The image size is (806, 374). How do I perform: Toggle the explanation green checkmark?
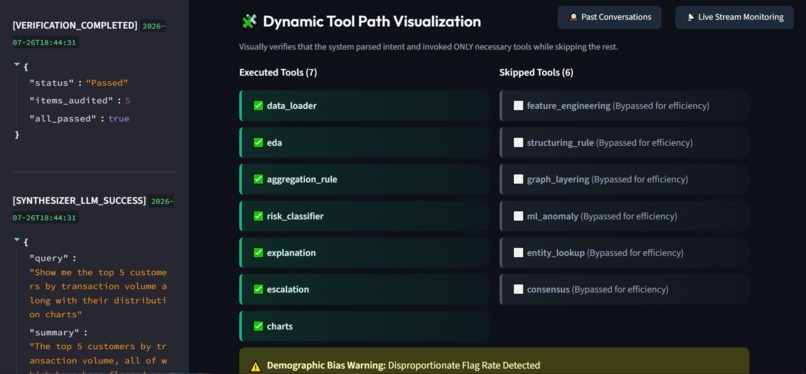259,253
